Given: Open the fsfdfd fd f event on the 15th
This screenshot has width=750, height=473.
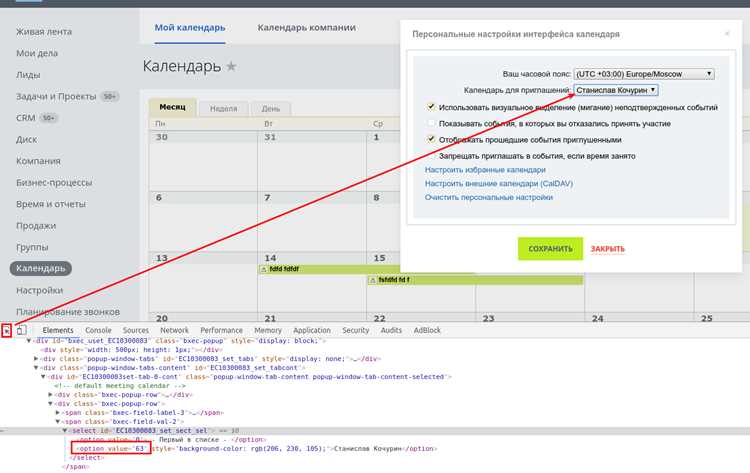Looking at the screenshot, I should pyautogui.click(x=475, y=280).
